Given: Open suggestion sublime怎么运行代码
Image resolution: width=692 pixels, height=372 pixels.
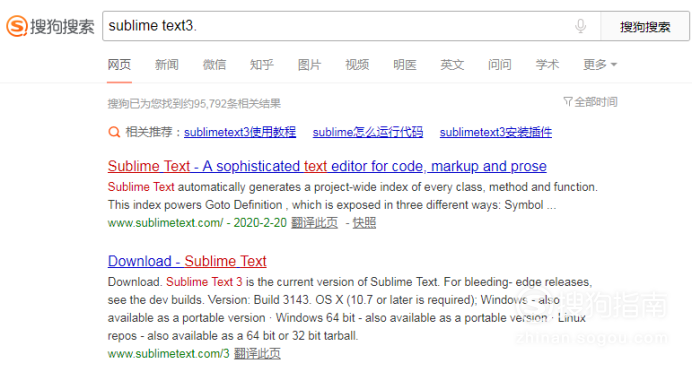Looking at the screenshot, I should point(368,132).
